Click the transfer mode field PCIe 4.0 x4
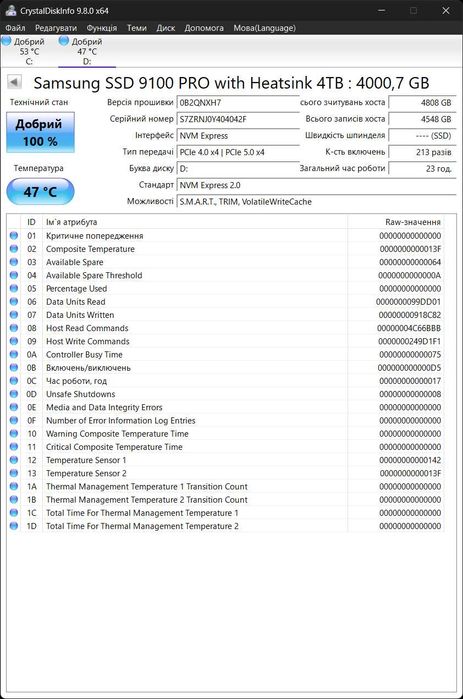Viewport: 463px width, 699px height. (x=238, y=152)
